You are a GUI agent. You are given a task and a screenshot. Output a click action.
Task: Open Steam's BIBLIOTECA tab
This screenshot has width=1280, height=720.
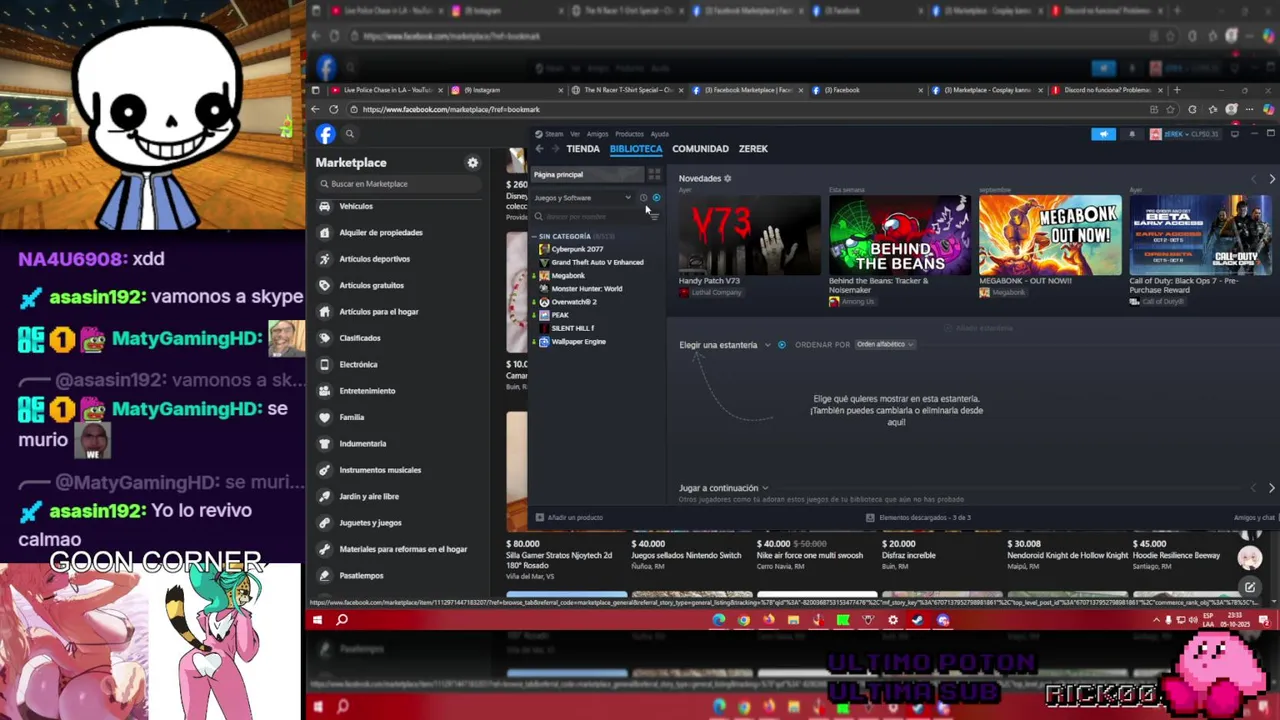pyautogui.click(x=636, y=149)
